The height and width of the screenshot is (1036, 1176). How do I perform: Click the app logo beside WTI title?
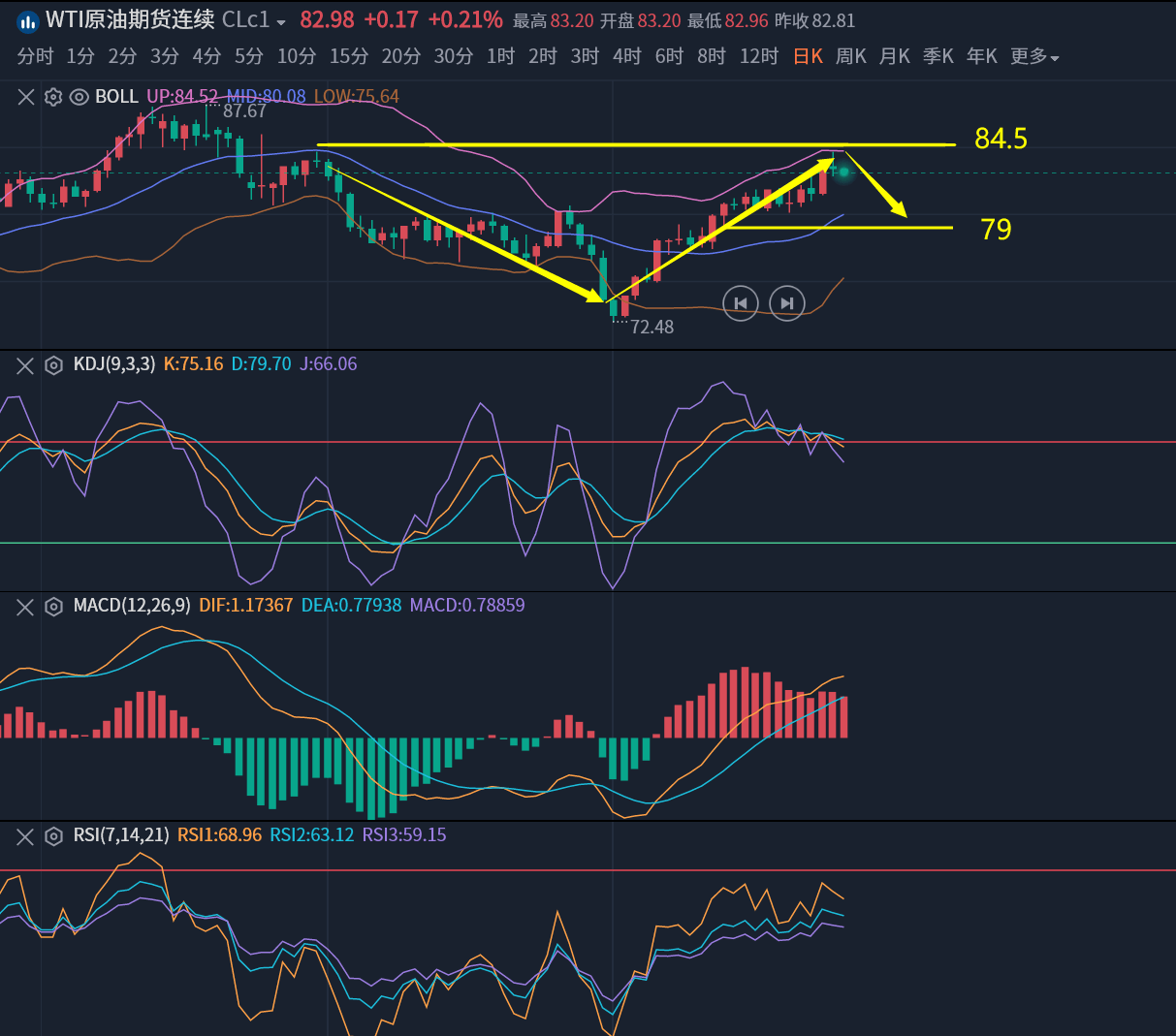click(x=28, y=21)
